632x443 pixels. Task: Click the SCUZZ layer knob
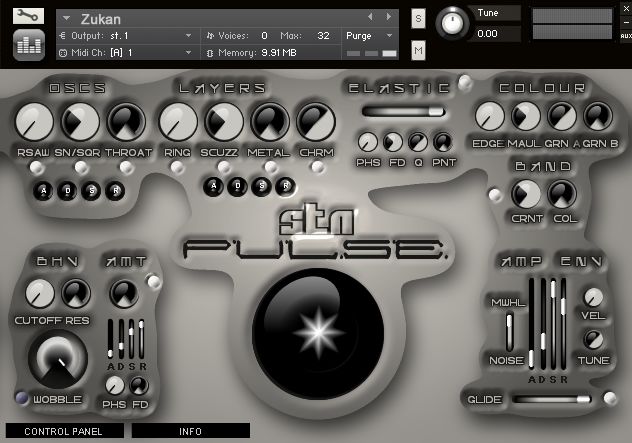(223, 123)
